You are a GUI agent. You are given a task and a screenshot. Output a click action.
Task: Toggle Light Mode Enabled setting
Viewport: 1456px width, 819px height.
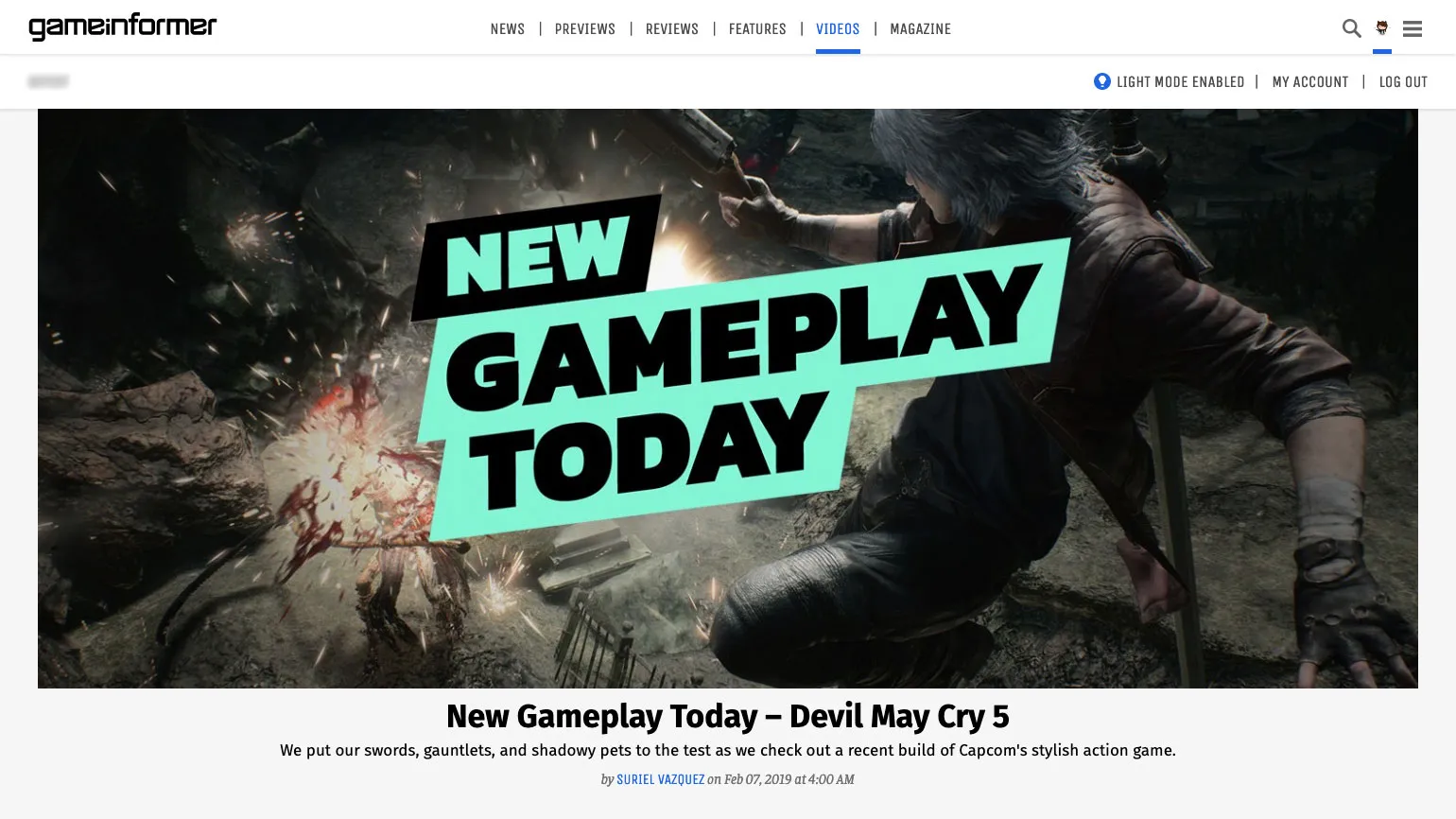(x=1180, y=82)
